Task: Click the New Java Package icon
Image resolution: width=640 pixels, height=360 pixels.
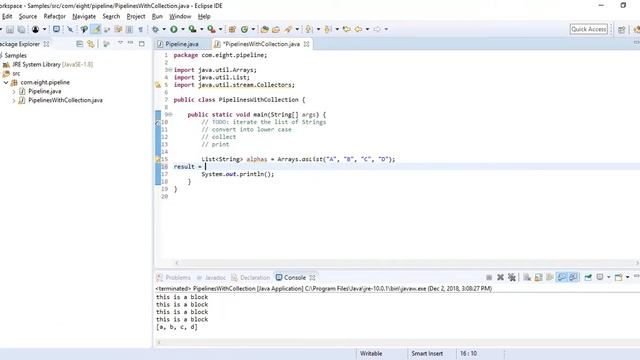Action: pyautogui.click(x=232, y=29)
